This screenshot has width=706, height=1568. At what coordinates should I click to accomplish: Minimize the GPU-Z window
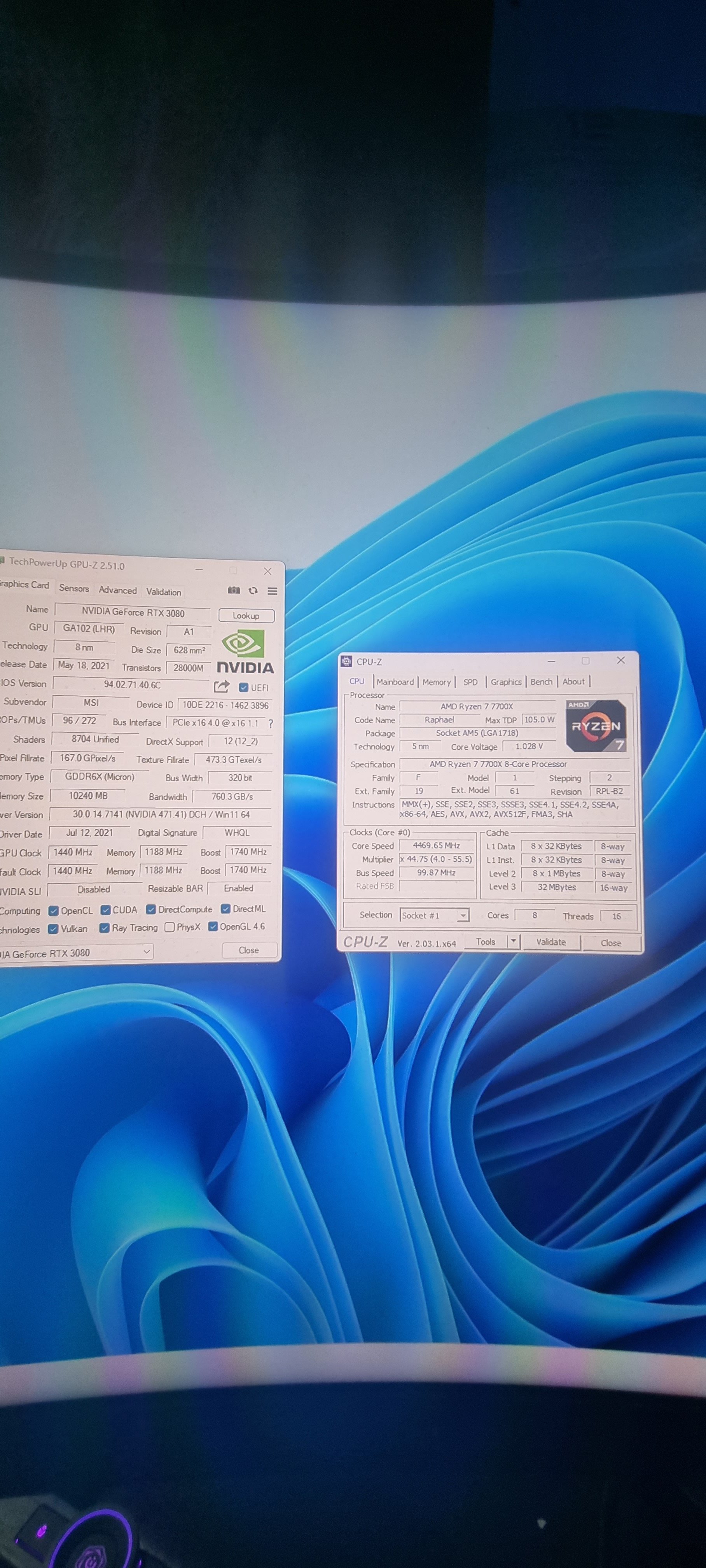(x=199, y=569)
